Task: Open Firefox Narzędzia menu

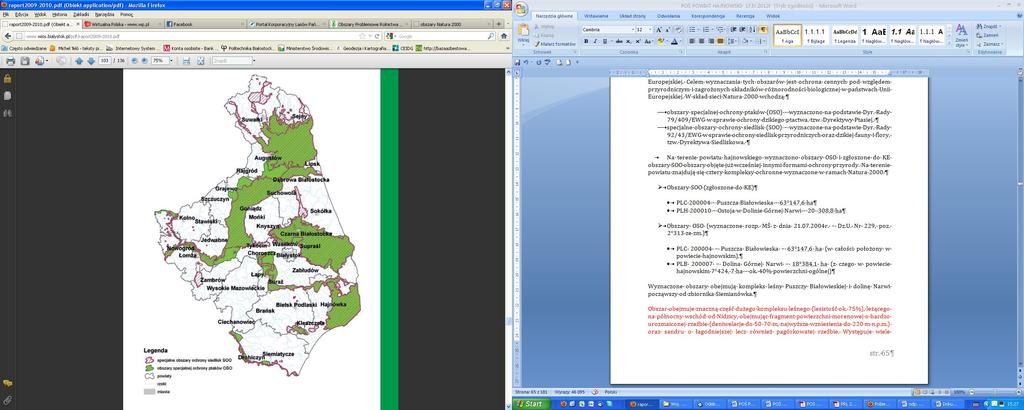Action: pos(104,14)
